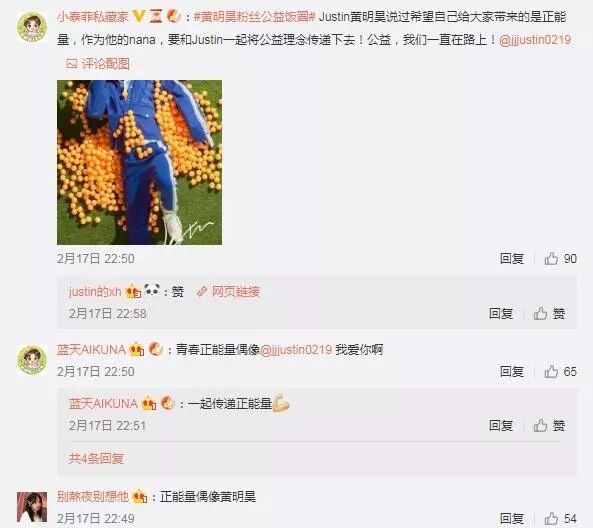Like the first comment with 90 likes
This screenshot has height=528, width=593.
pos(560,259)
